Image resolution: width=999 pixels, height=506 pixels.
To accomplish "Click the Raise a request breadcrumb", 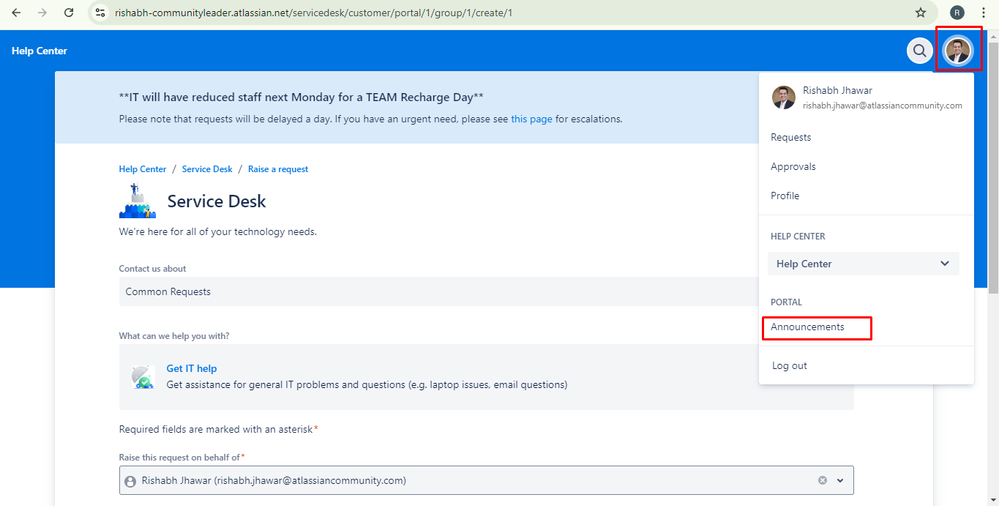I will [278, 169].
